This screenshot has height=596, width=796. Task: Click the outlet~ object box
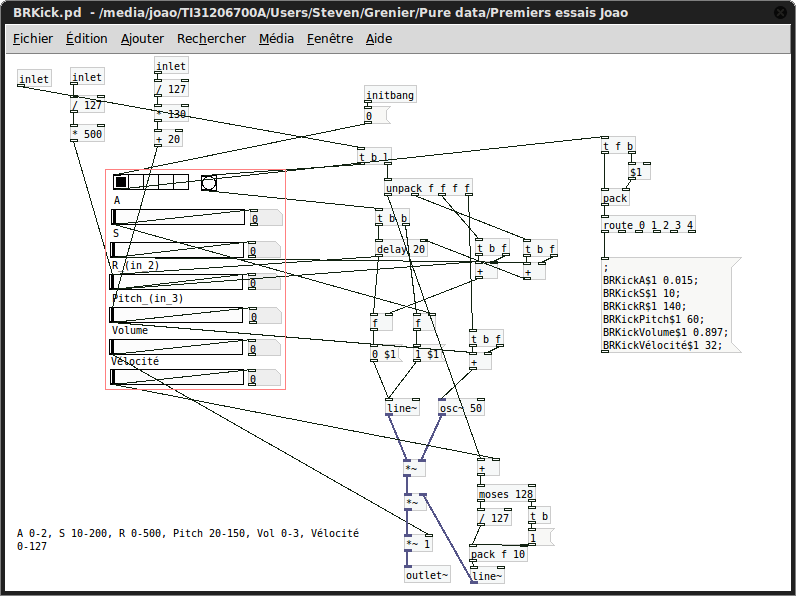[x=427, y=575]
